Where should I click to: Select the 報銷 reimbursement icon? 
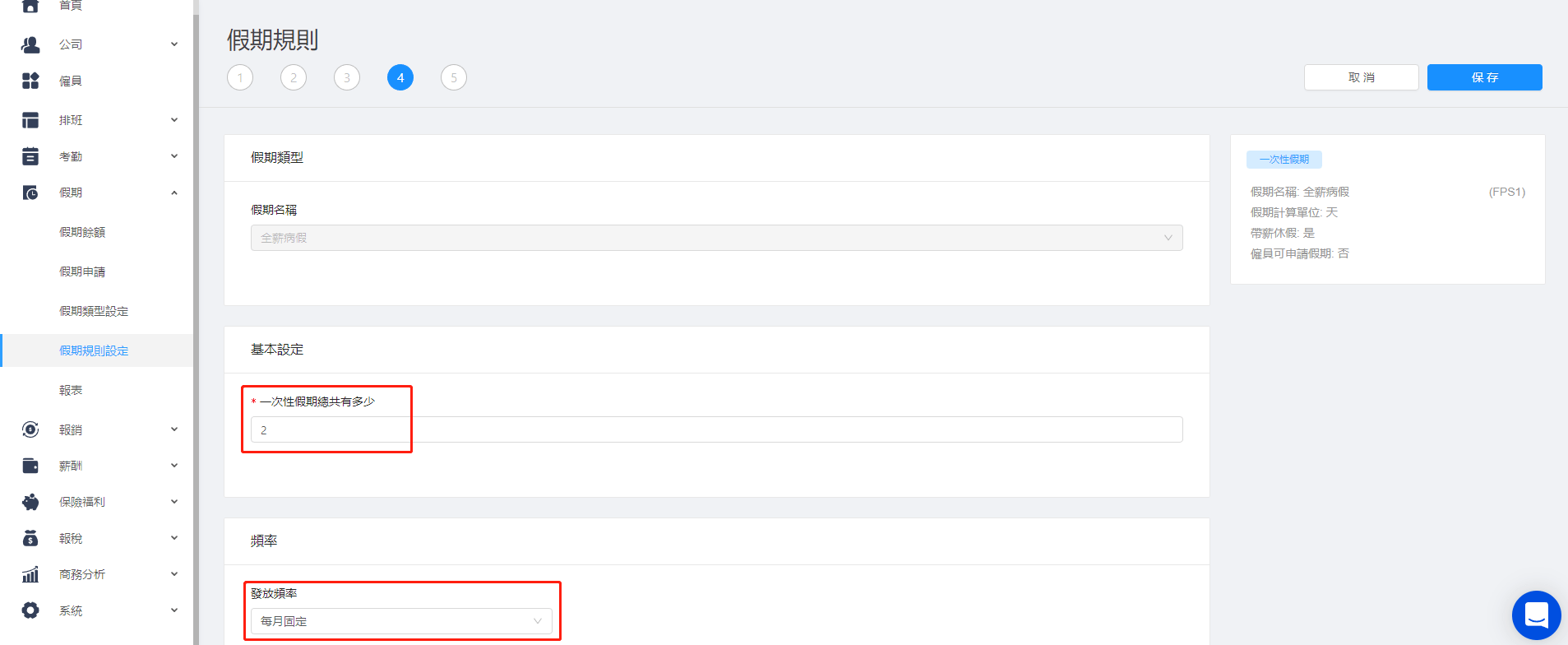pyautogui.click(x=30, y=429)
